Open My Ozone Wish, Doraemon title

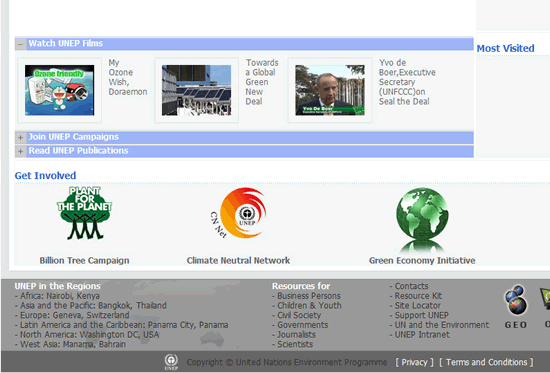[x=128, y=77]
